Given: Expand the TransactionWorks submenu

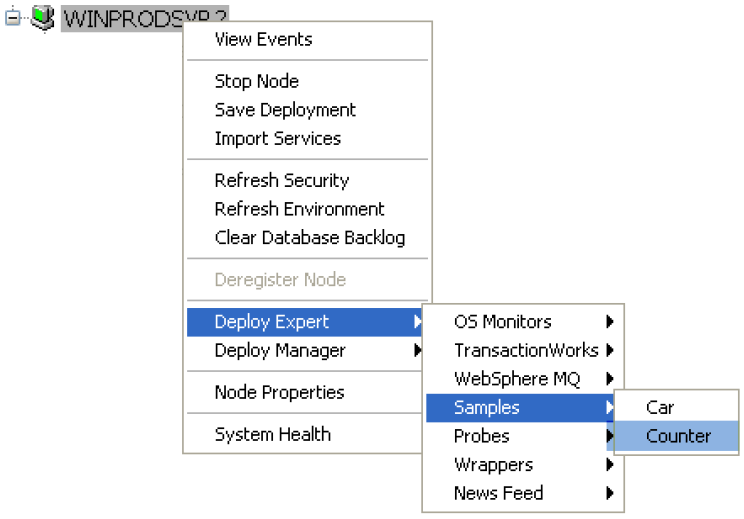Looking at the screenshot, I should [x=523, y=351].
